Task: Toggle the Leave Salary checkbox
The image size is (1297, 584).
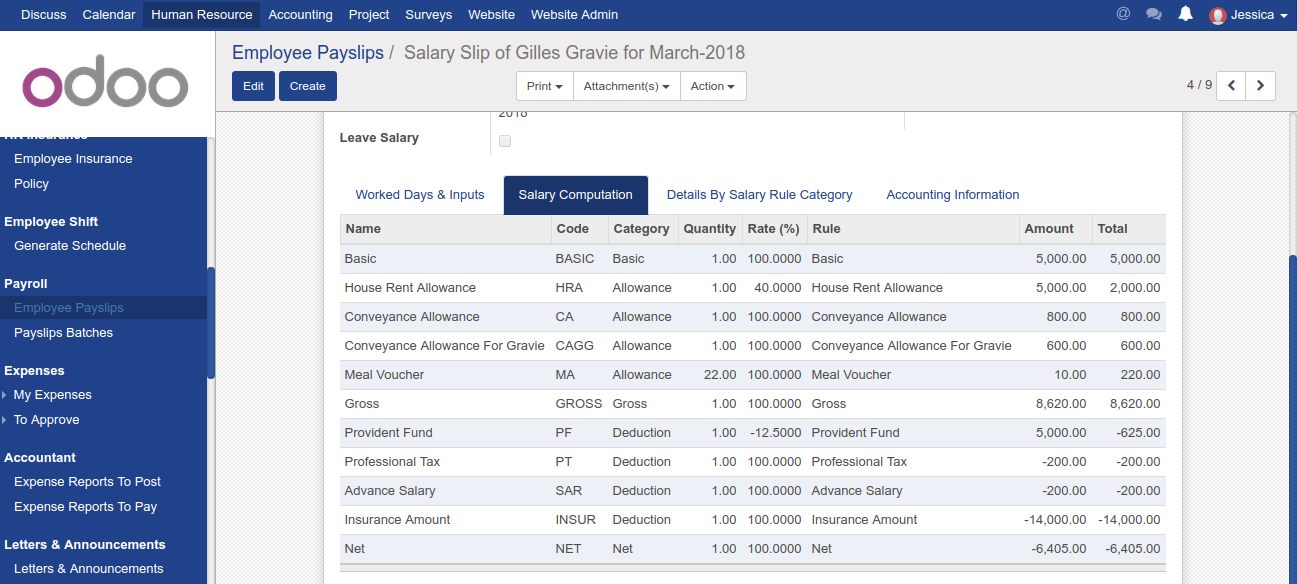Action: click(505, 141)
